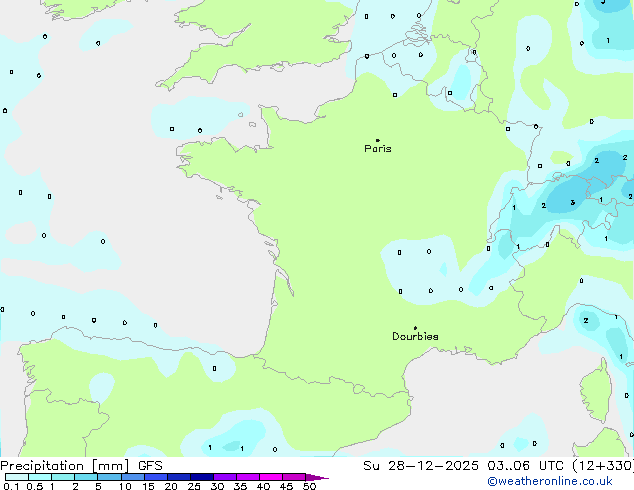
Task: Click the '20' legend scale value
Action: pyautogui.click(x=171, y=486)
